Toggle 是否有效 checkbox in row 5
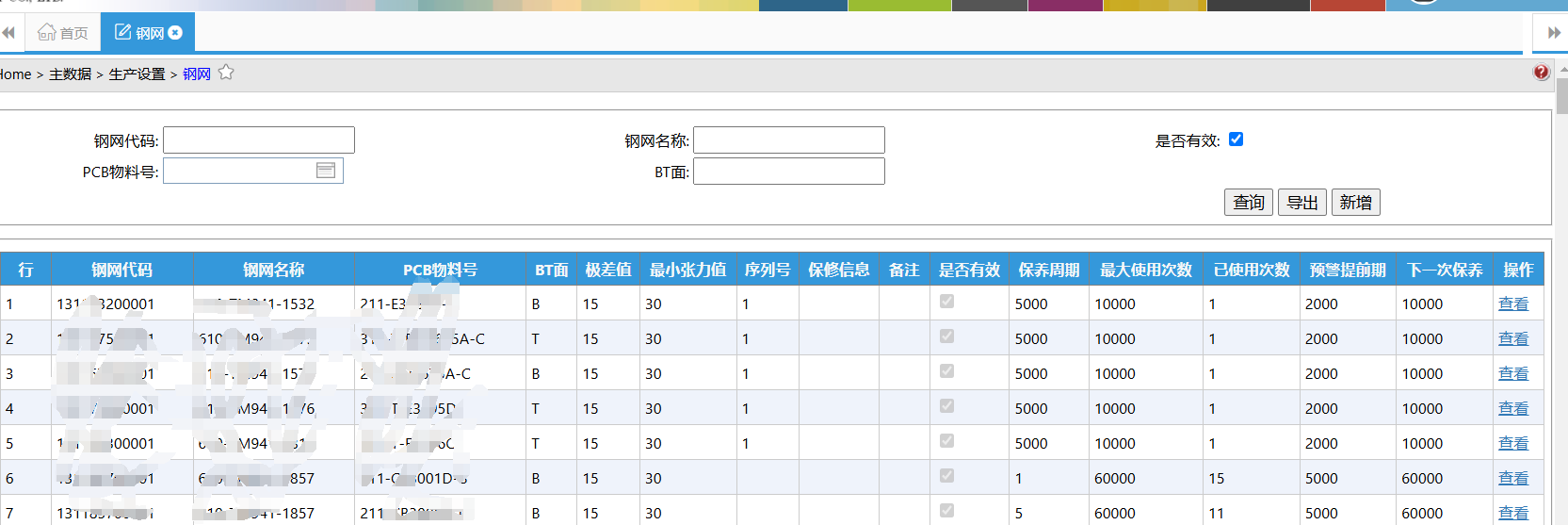 click(947, 441)
